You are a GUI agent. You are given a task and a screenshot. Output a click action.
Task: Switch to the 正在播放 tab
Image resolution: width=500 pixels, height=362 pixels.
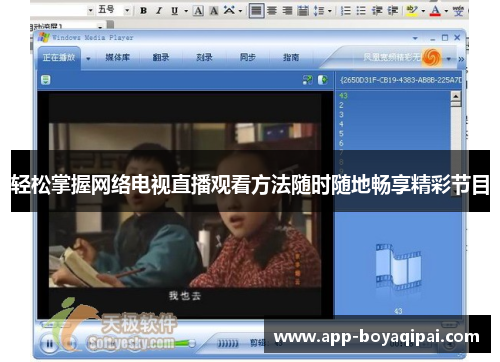59,58
